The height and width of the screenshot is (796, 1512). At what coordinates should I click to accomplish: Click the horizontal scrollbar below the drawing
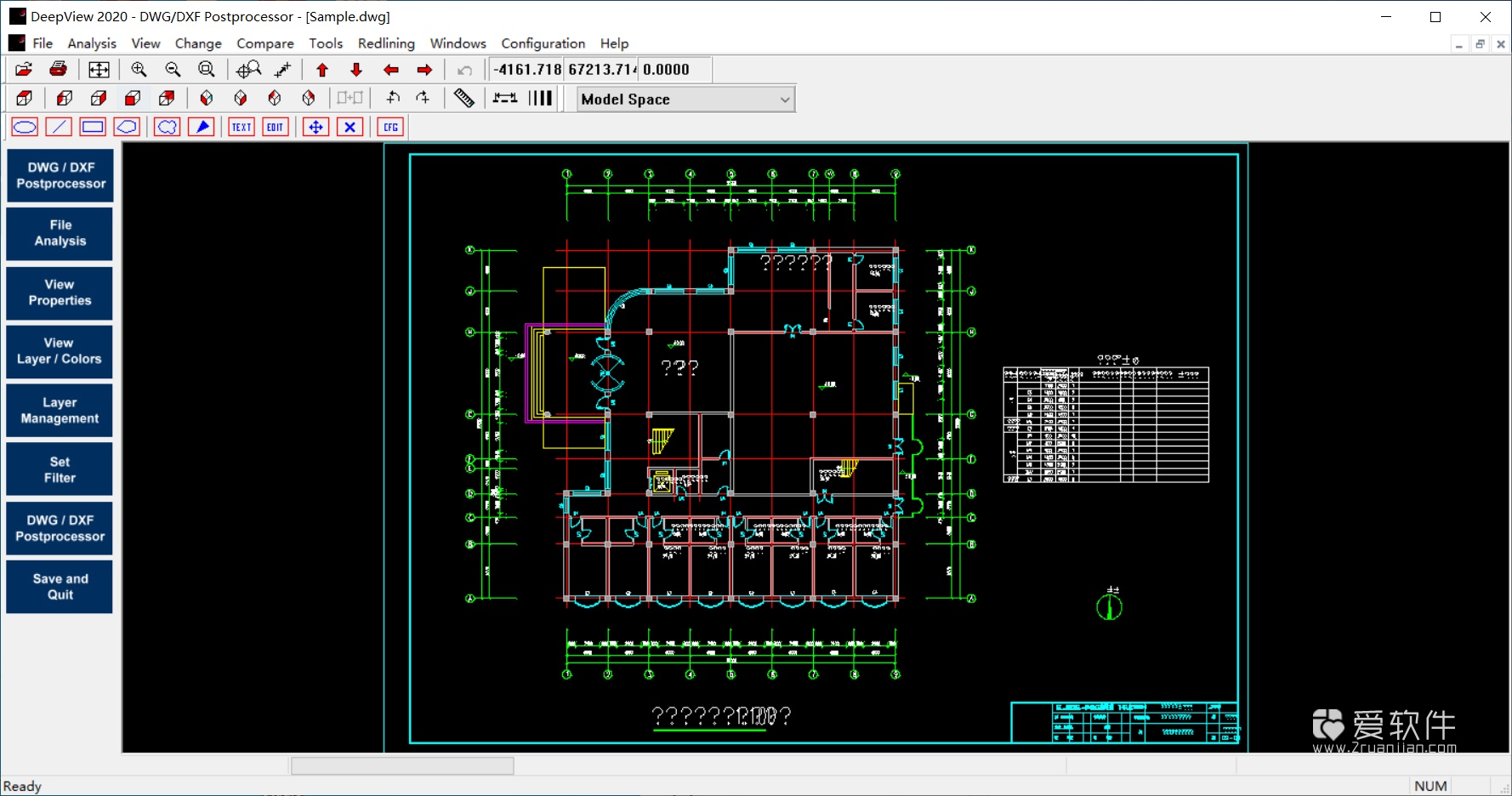401,765
